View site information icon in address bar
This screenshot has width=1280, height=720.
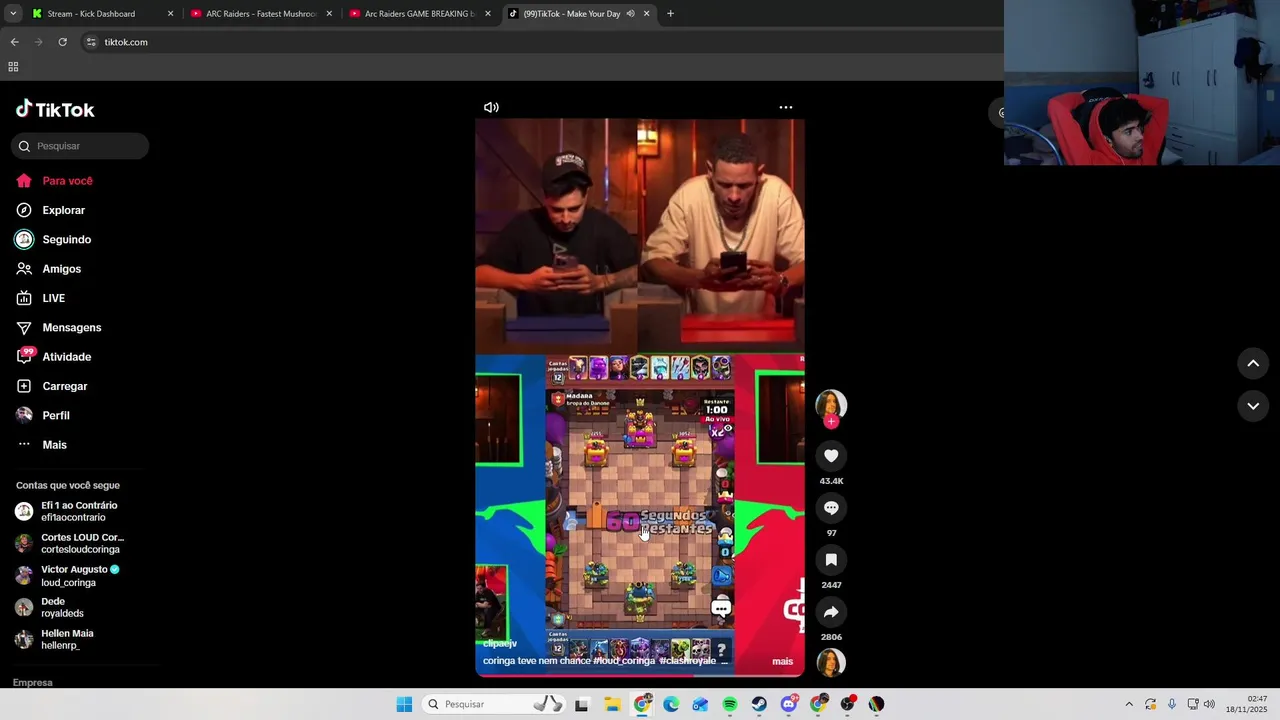[x=91, y=42]
